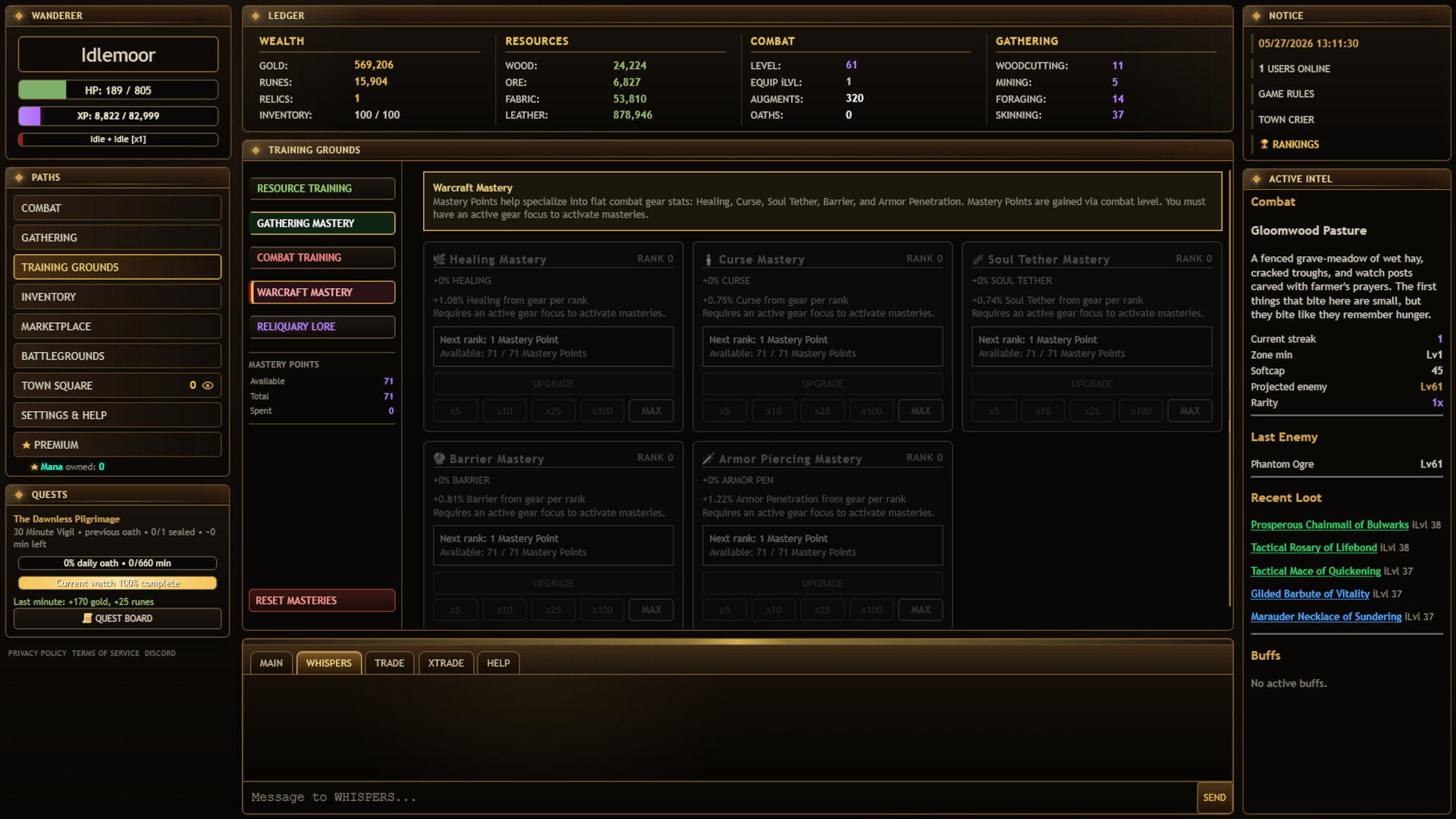Open the Gathering path
This screenshot has width=1456, height=819.
click(118, 237)
